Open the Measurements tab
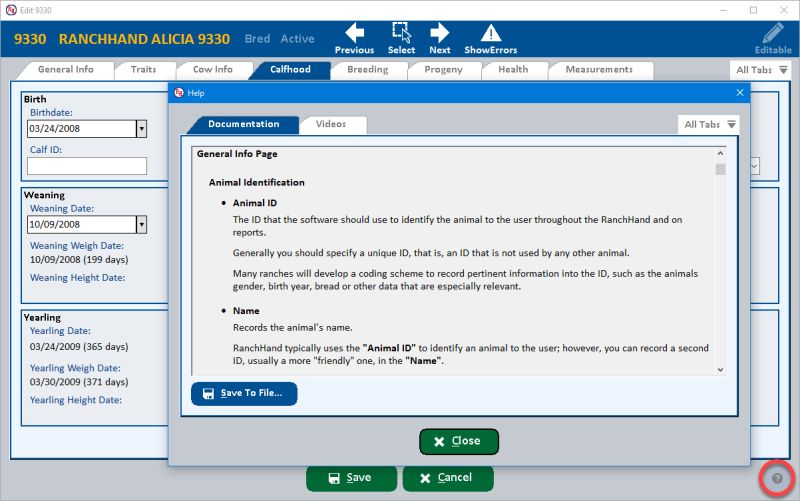Viewport: 800px width, 501px height. [x=598, y=70]
